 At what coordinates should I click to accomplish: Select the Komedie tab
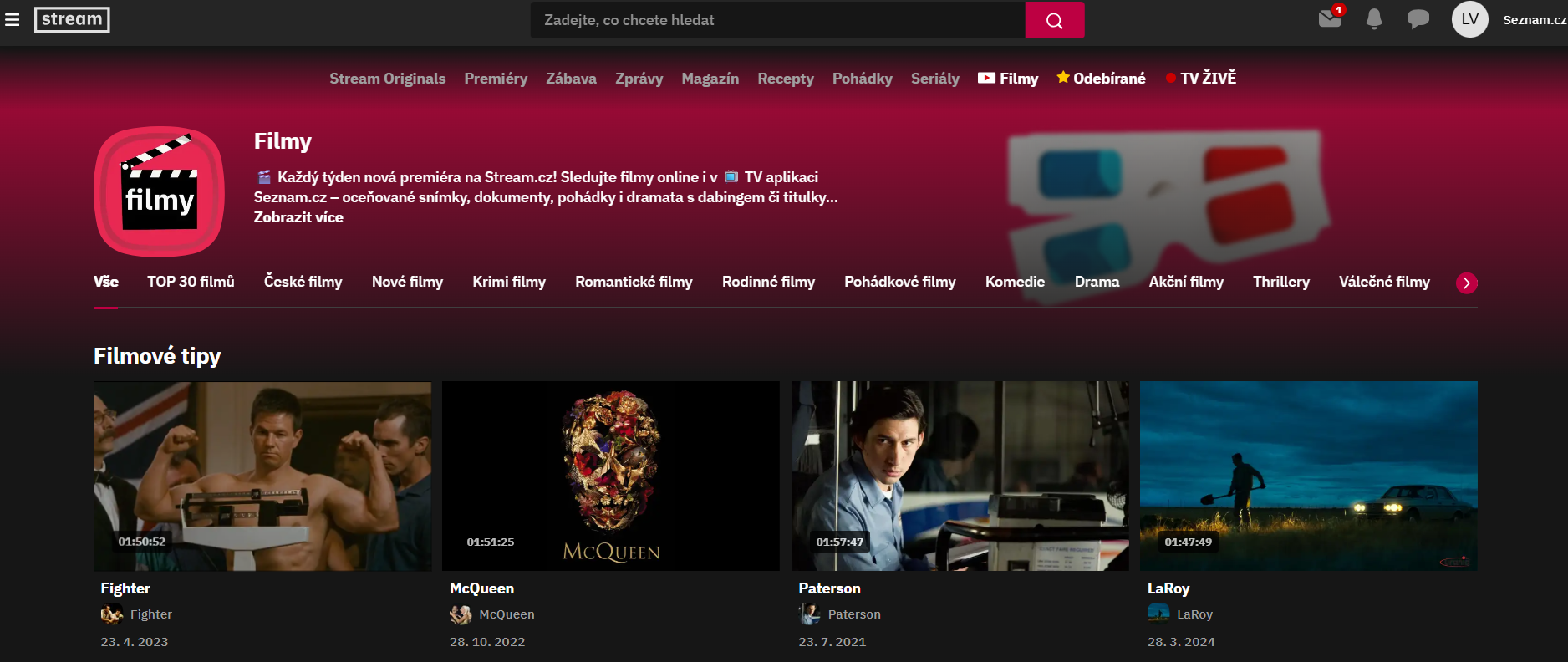click(1015, 282)
